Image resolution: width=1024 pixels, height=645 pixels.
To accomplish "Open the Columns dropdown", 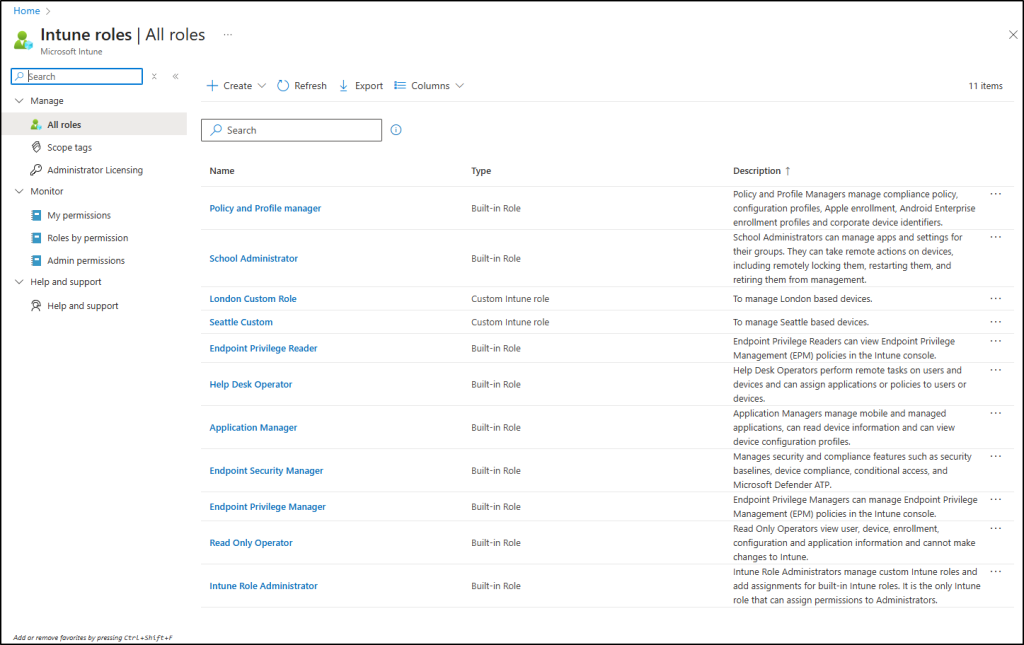I will pyautogui.click(x=428, y=85).
